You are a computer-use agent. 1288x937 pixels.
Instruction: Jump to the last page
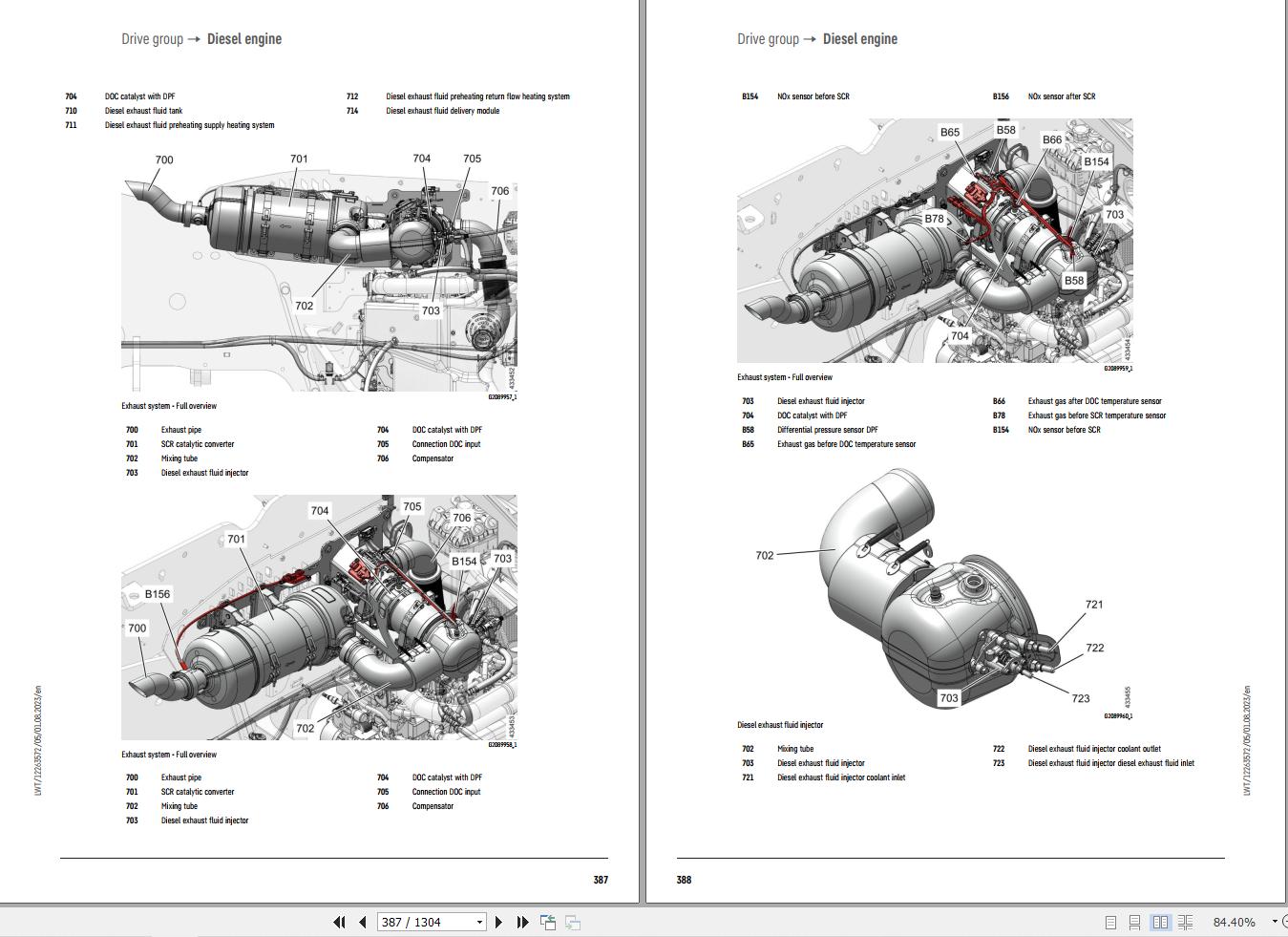tap(521, 922)
